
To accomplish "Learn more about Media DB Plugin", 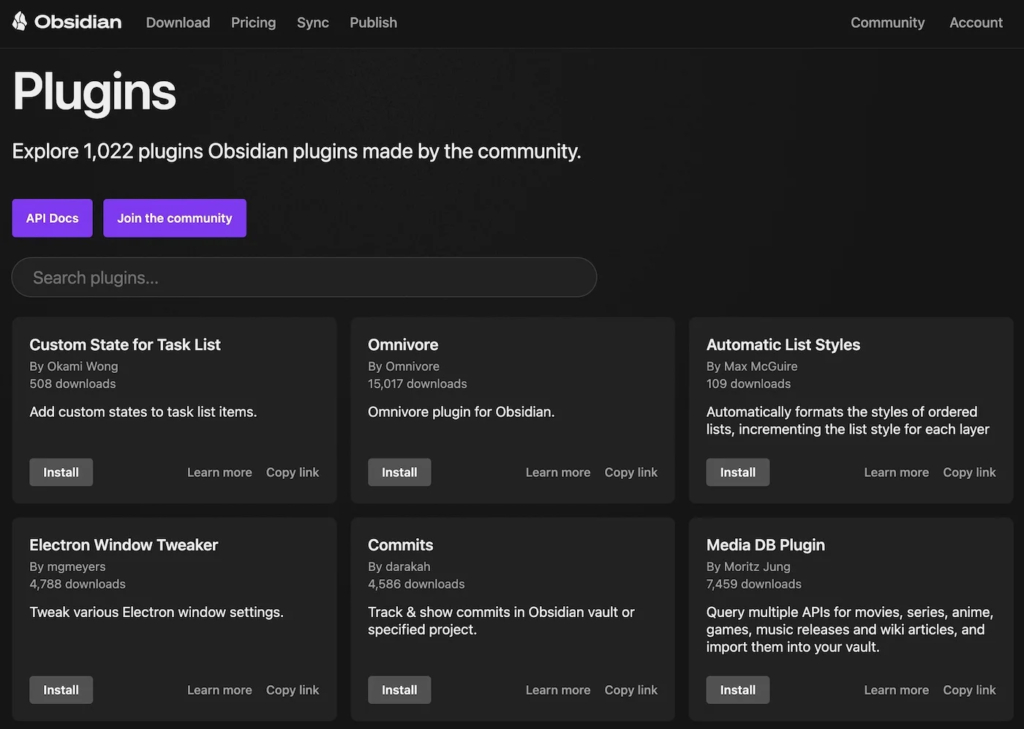I will pos(896,690).
